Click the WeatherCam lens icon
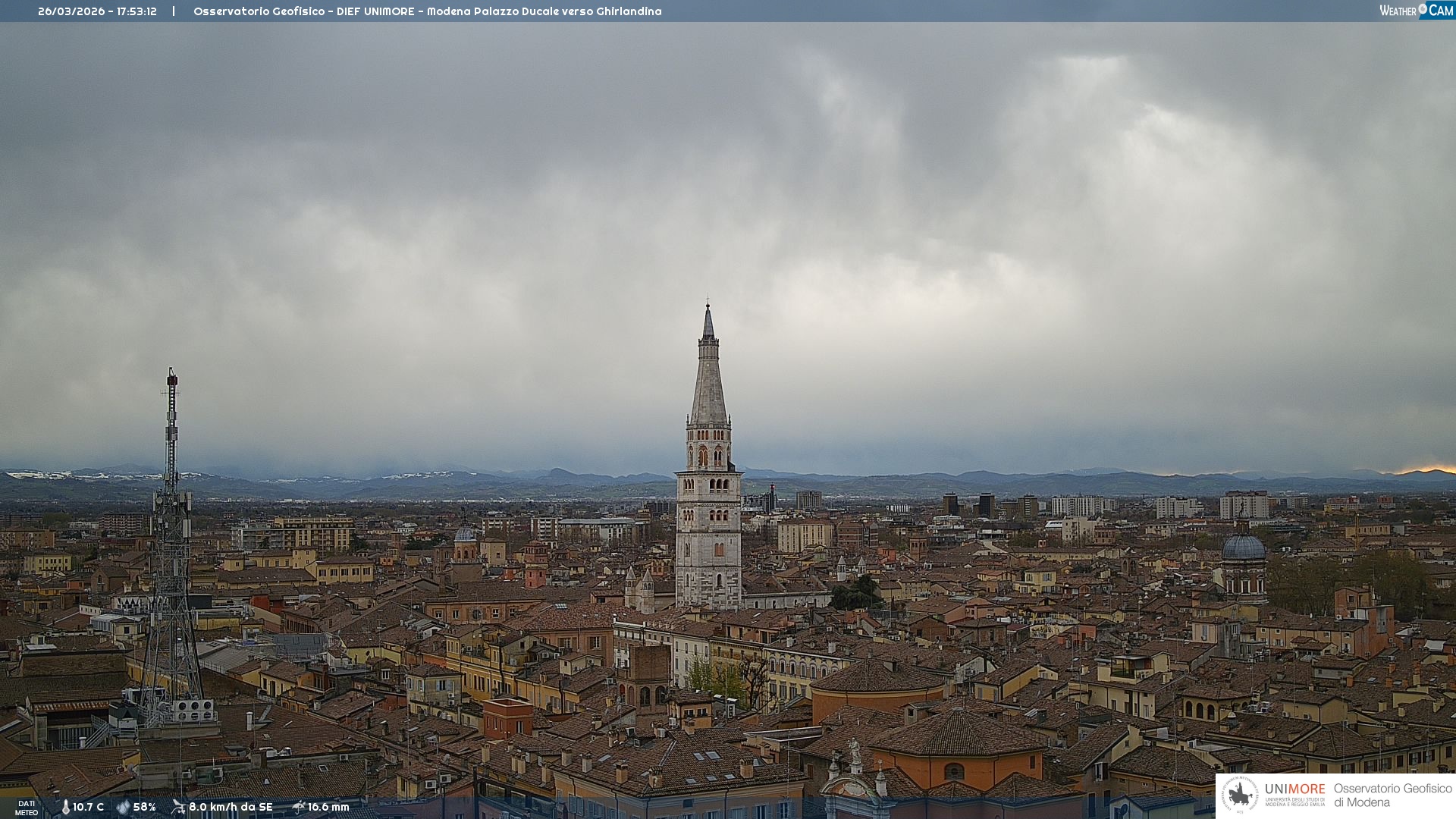Image resolution: width=1456 pixels, height=819 pixels. pos(1423,9)
